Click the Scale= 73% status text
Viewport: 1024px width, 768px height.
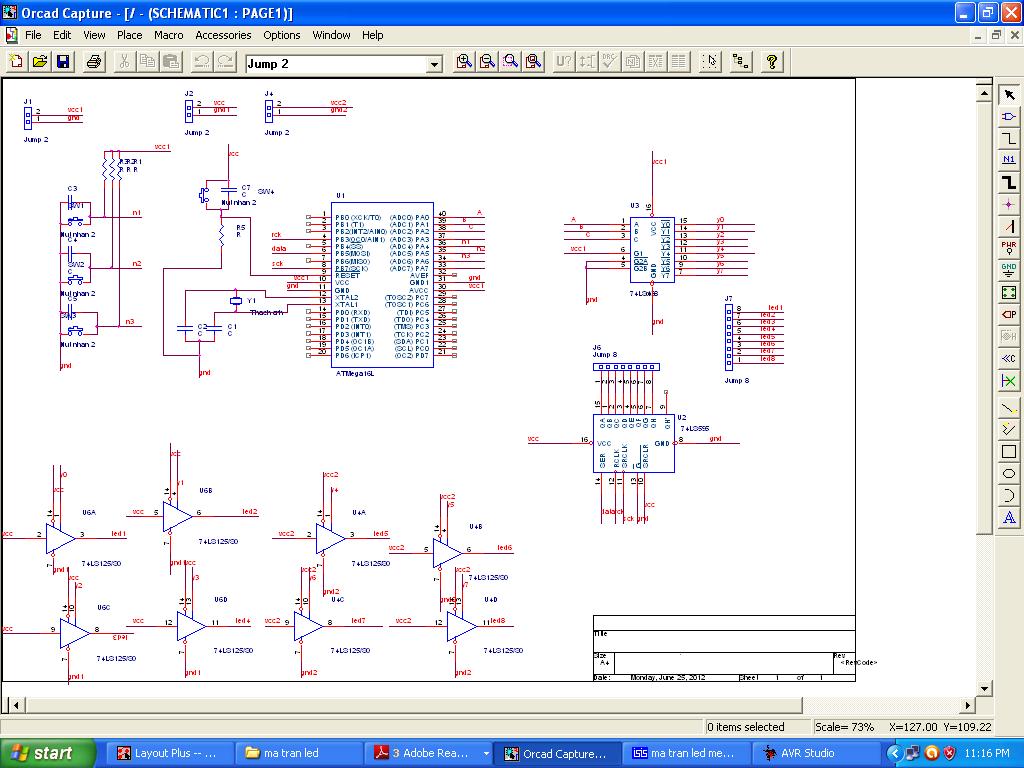tap(844, 727)
